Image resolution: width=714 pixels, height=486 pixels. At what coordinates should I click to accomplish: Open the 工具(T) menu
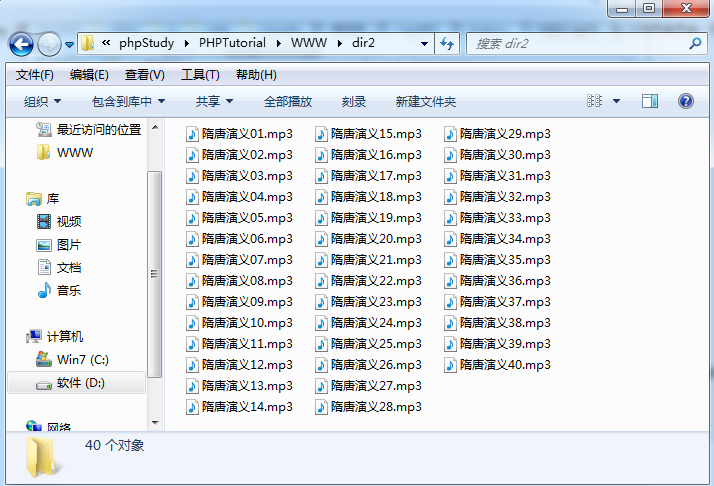point(200,75)
